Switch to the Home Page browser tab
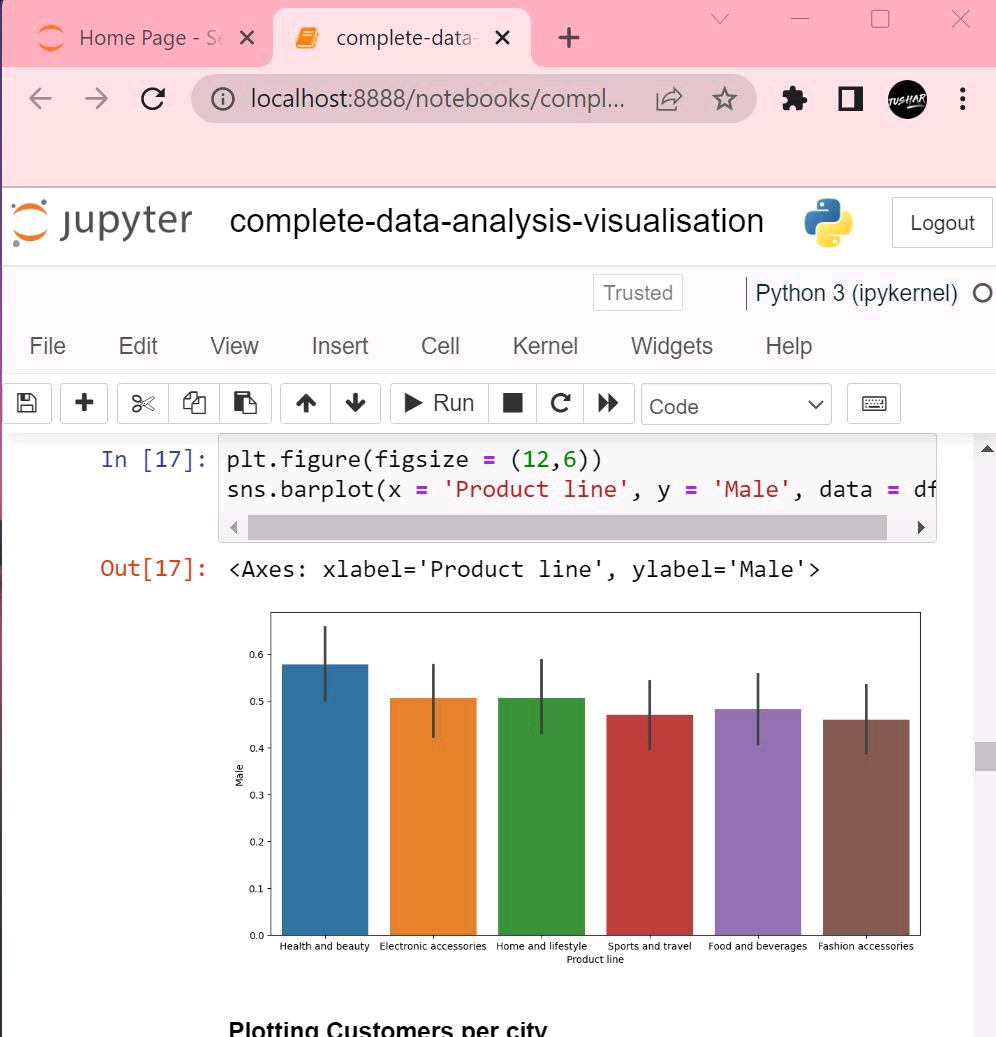 (138, 38)
